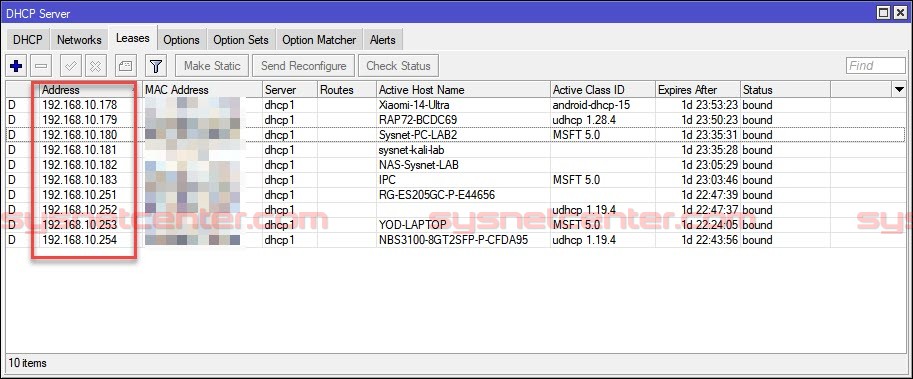Add a new lease with the plus icon
The width and height of the screenshot is (913, 379).
coord(16,66)
